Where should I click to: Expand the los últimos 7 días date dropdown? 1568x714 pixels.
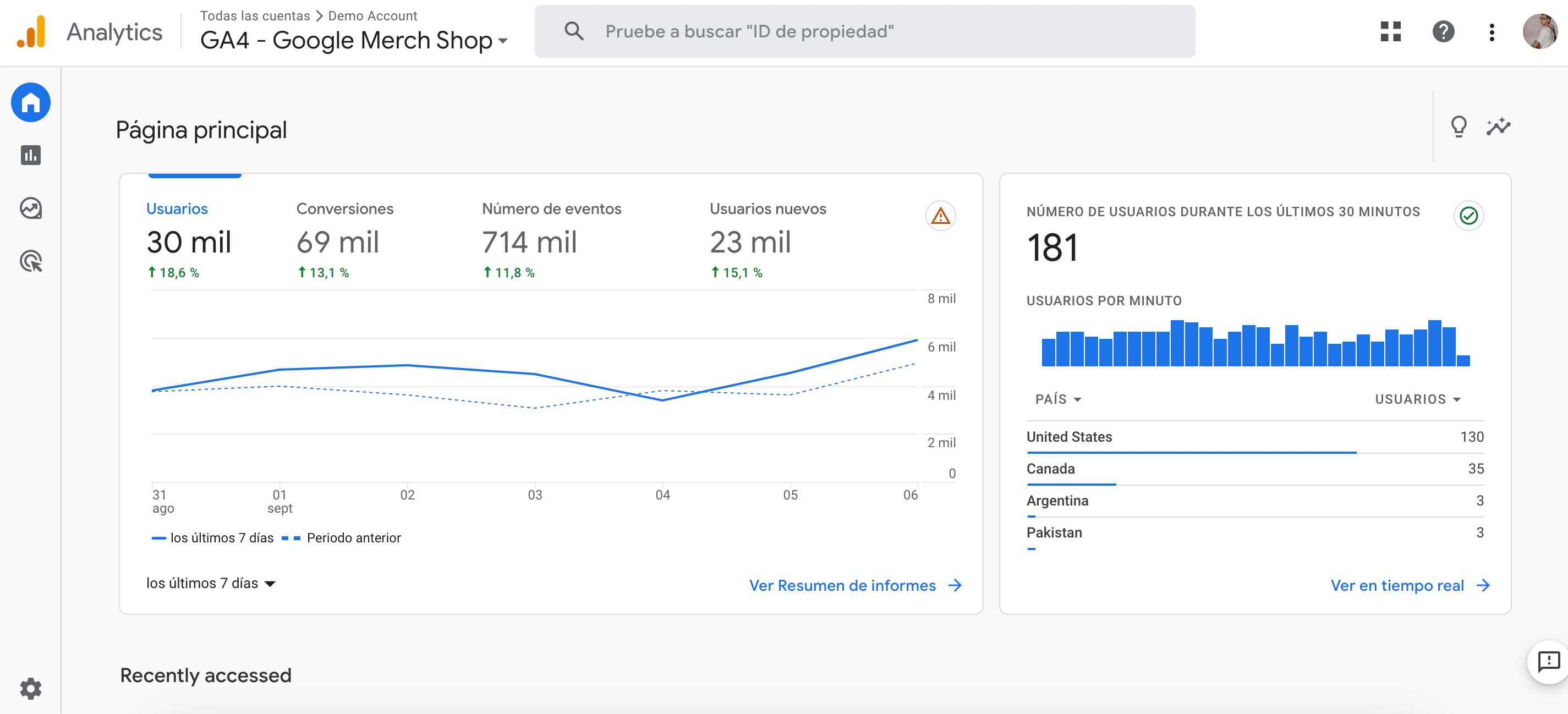pyautogui.click(x=211, y=583)
